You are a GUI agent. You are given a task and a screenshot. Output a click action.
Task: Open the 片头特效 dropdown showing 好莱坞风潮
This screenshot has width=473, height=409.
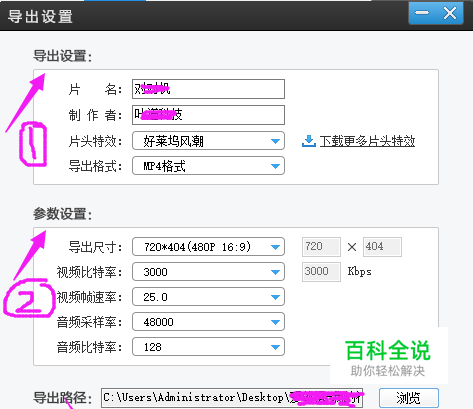point(208,141)
